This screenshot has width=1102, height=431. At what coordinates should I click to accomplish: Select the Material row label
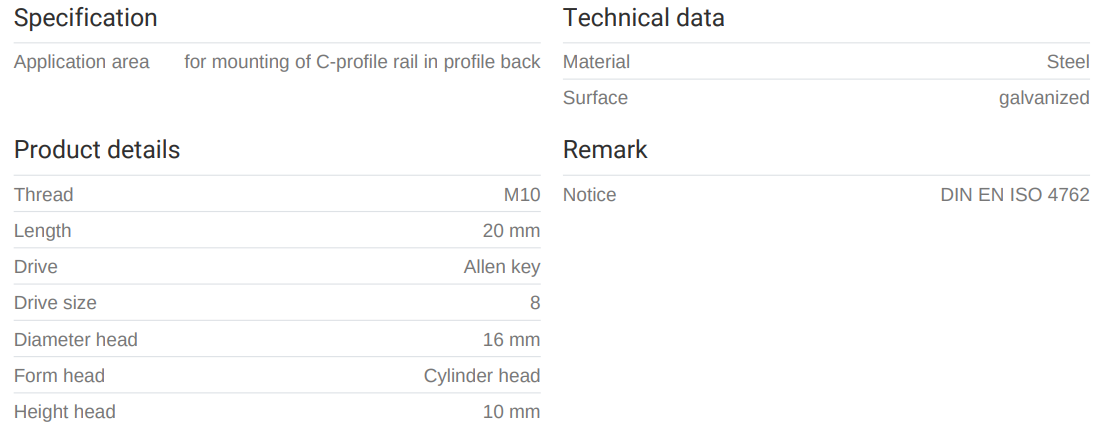(596, 62)
